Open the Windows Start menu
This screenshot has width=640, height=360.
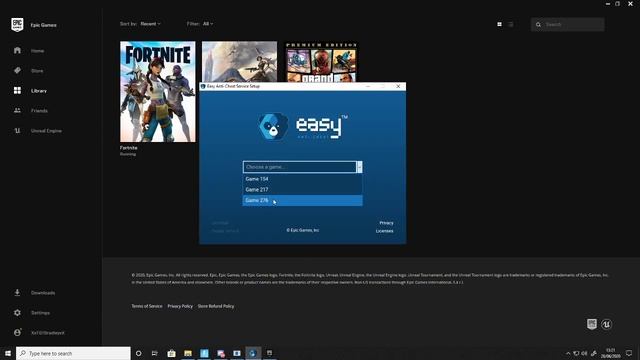(x=8, y=353)
